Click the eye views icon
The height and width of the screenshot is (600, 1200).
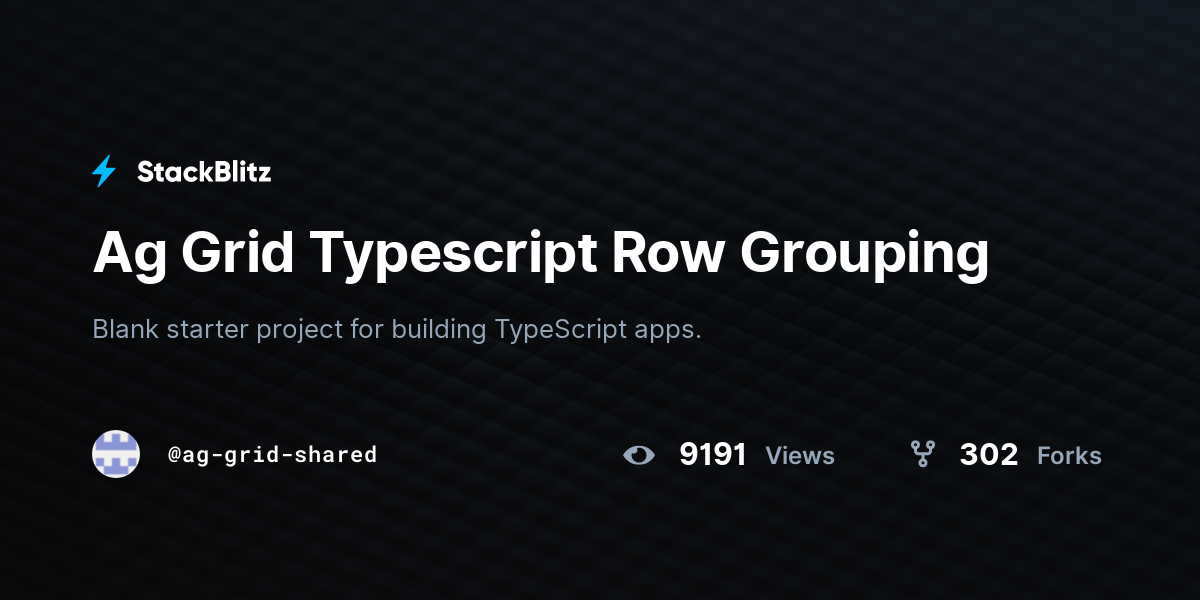pyautogui.click(x=639, y=455)
